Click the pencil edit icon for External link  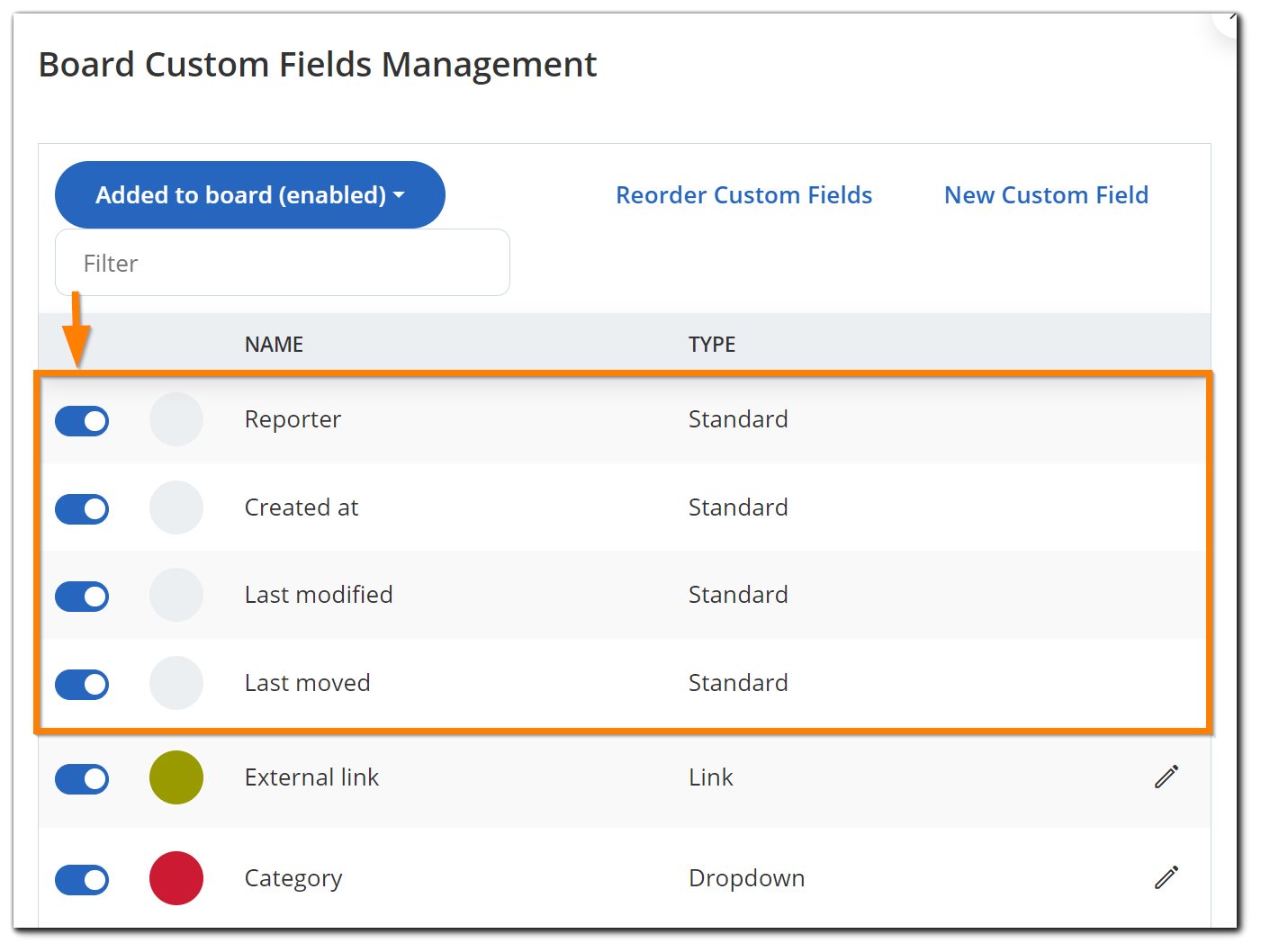tap(1166, 777)
